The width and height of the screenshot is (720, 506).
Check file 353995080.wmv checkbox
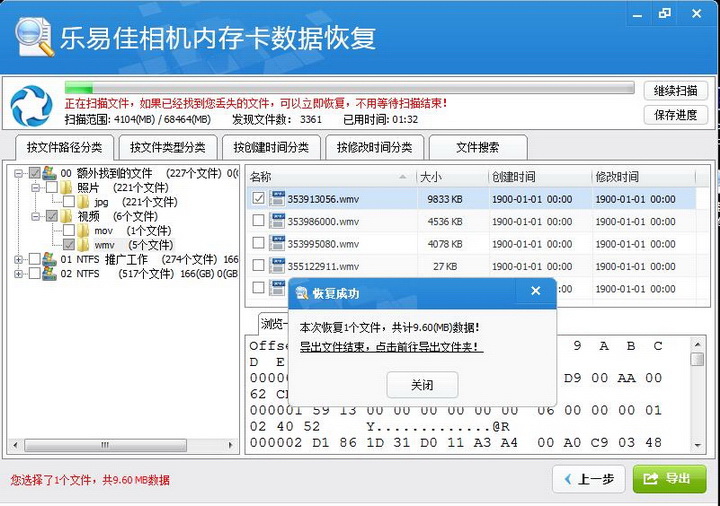point(259,243)
